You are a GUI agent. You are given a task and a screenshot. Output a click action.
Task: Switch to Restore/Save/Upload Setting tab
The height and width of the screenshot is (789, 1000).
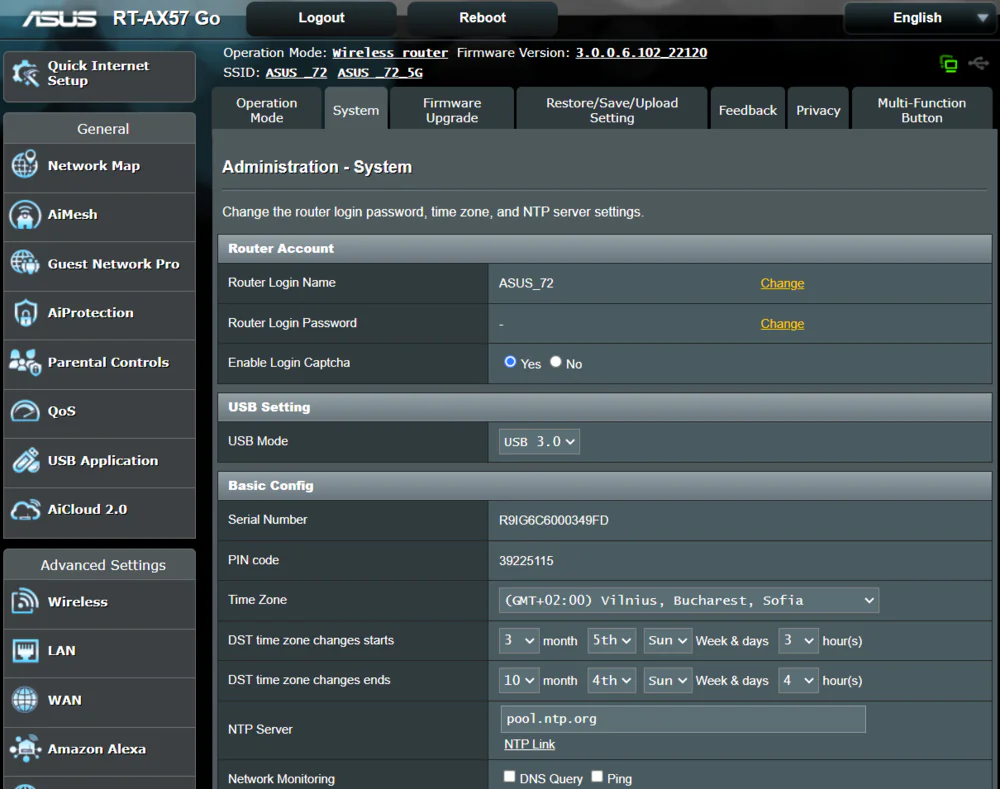(612, 110)
